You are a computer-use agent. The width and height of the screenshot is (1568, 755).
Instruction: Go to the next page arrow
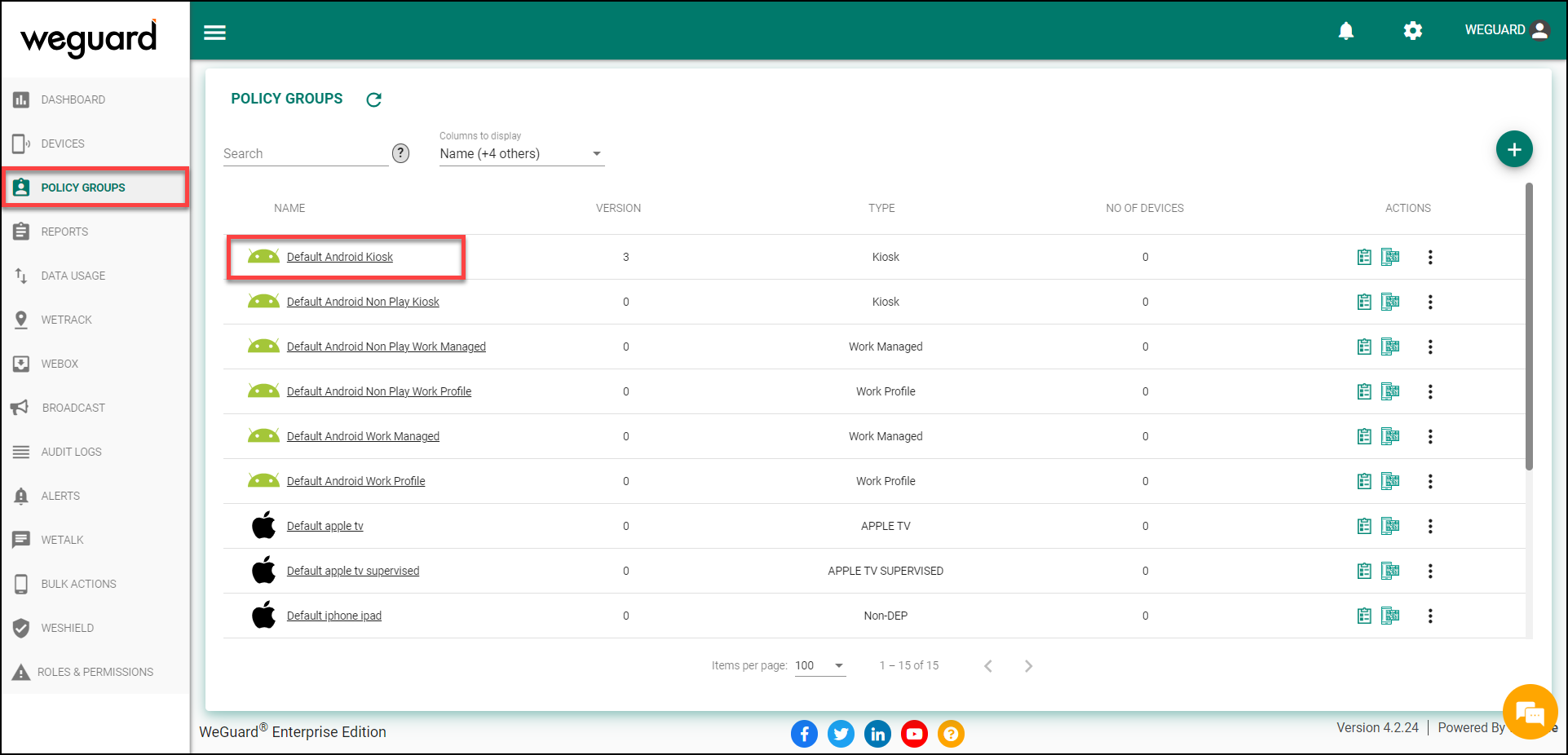click(x=1028, y=666)
